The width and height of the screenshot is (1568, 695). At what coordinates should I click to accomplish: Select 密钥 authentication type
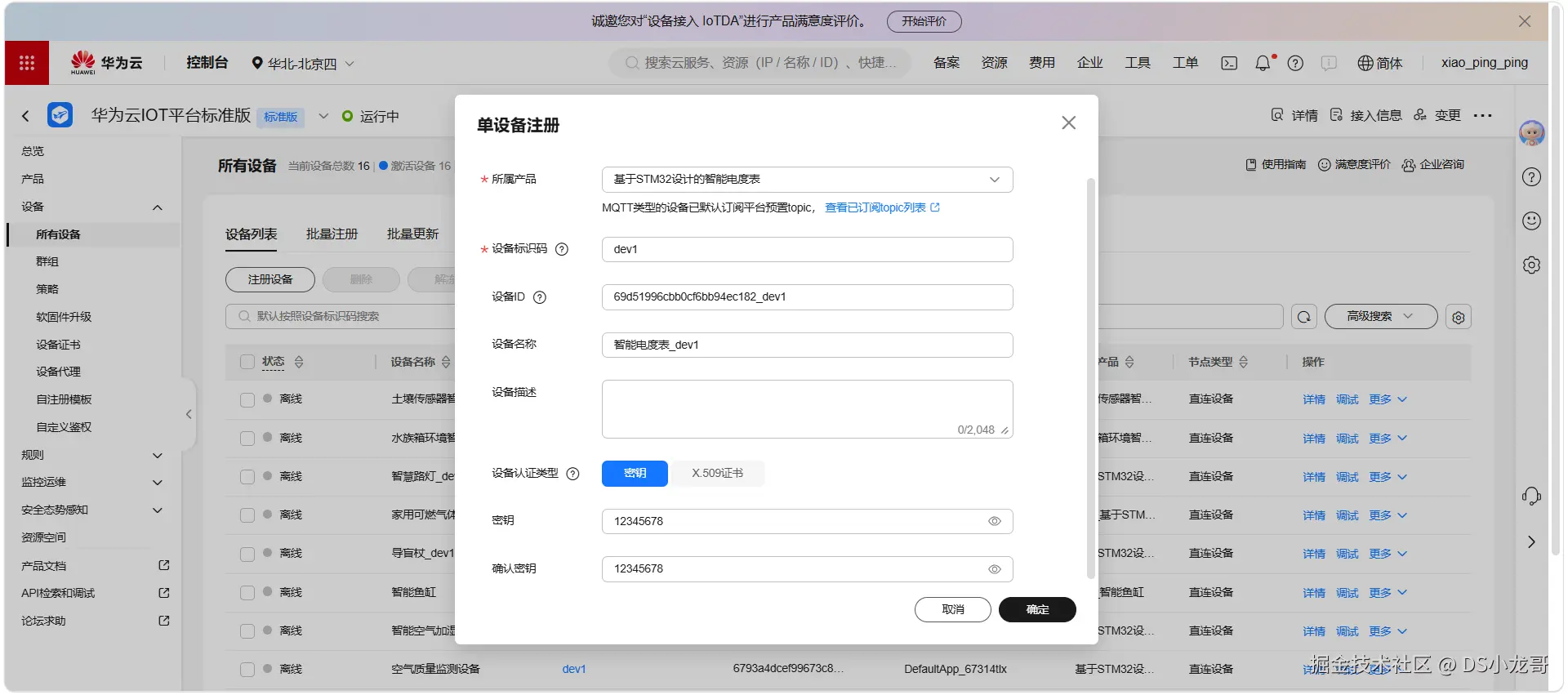click(x=635, y=474)
